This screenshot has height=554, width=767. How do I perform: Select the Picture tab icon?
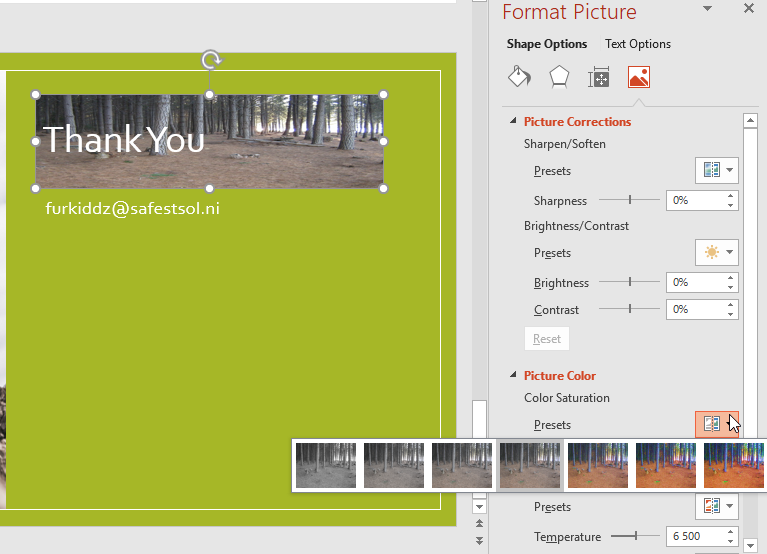coord(639,77)
